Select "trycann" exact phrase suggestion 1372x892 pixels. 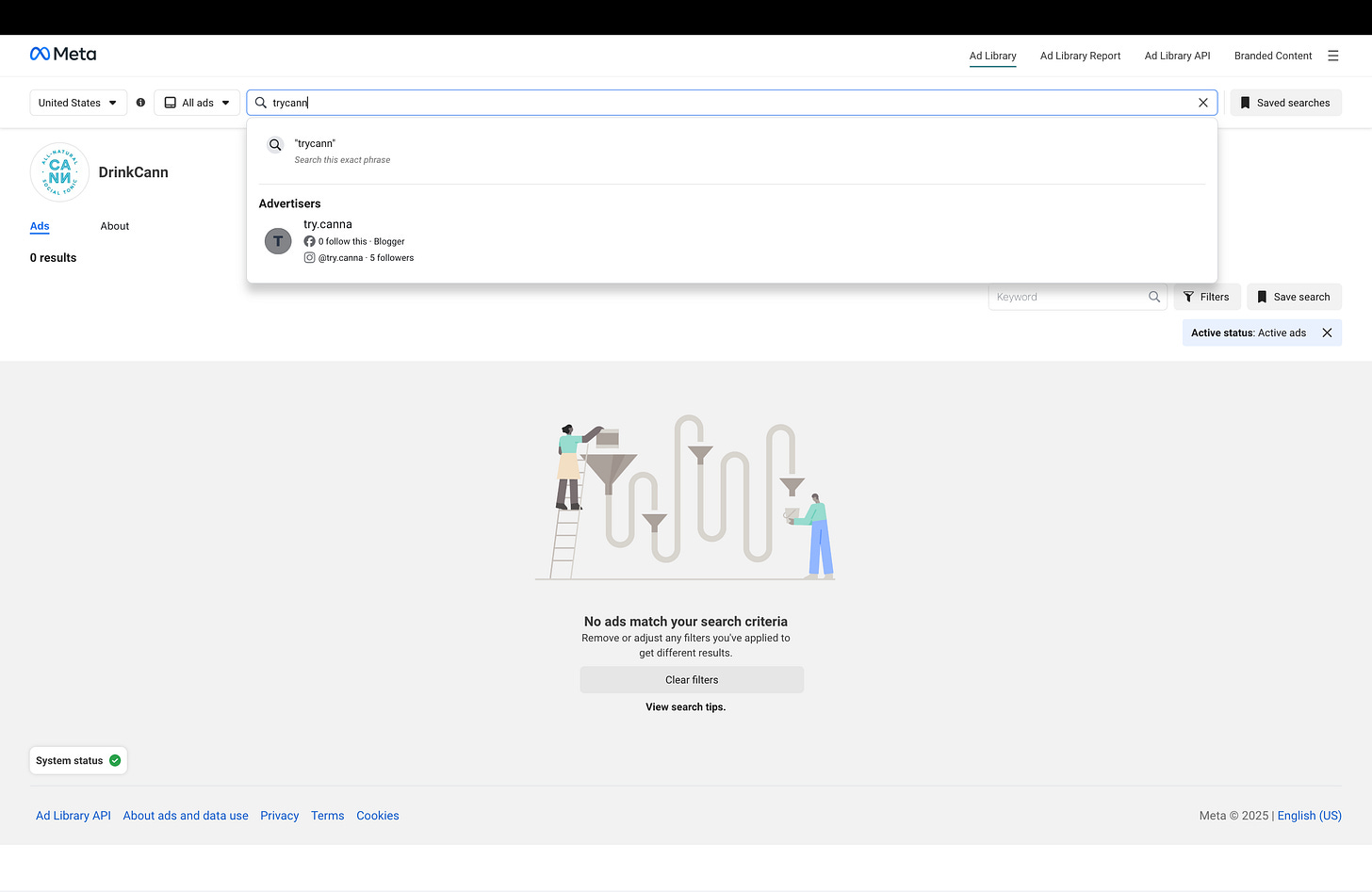point(732,151)
